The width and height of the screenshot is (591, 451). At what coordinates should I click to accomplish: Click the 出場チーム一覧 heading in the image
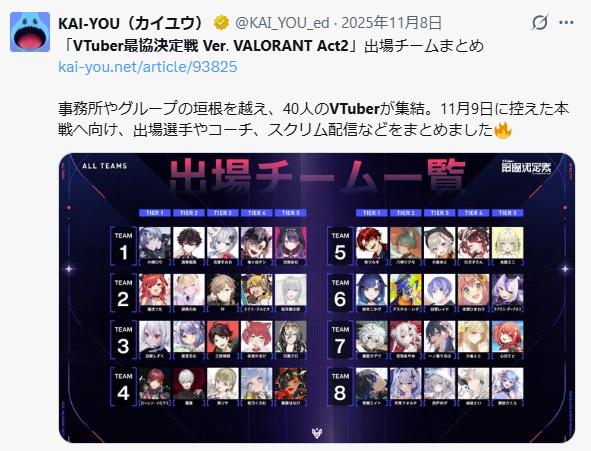pos(317,176)
